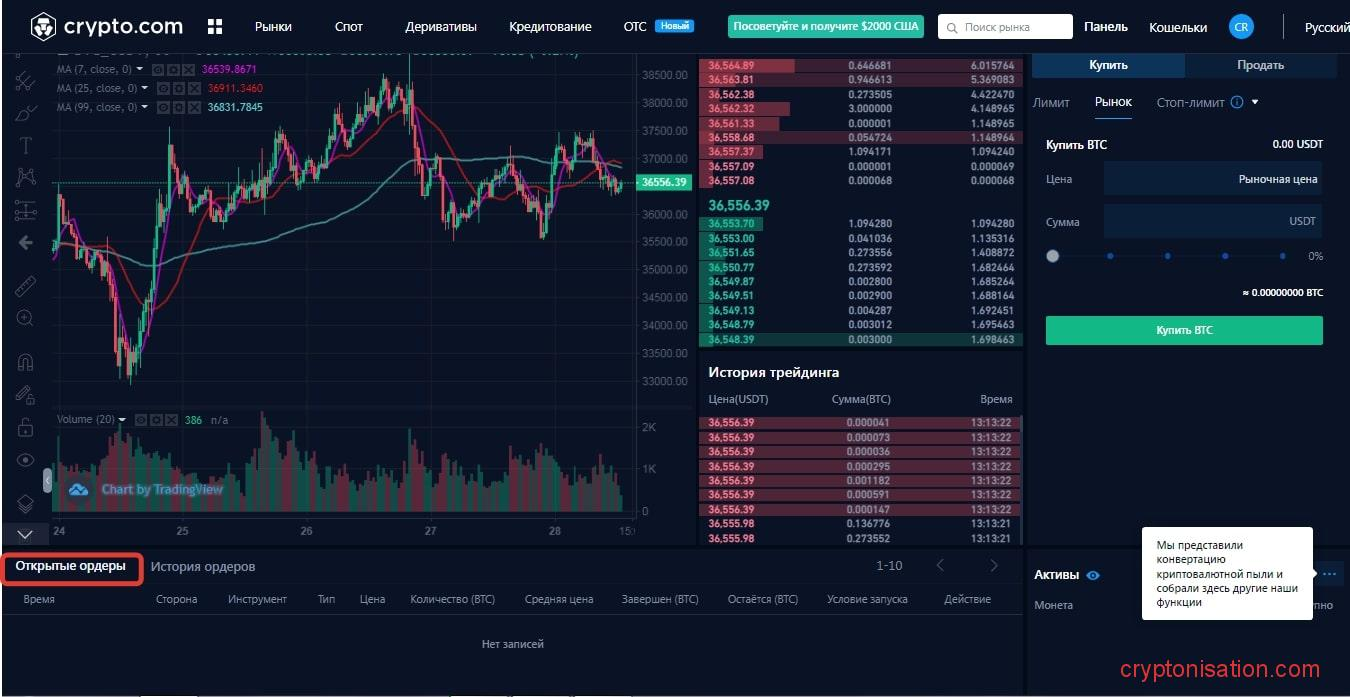Open the apps grid menu icon
The width and height of the screenshot is (1350, 697).
(214, 27)
